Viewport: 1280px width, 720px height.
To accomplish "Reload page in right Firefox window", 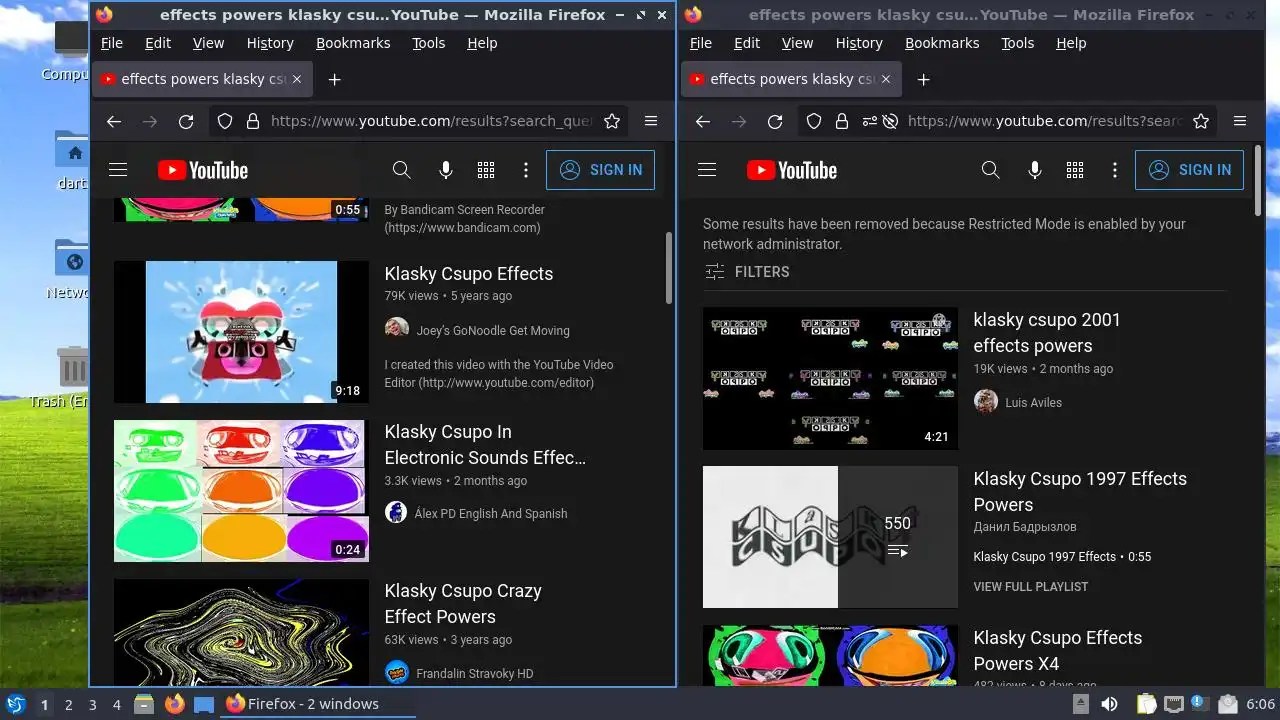I will (775, 121).
